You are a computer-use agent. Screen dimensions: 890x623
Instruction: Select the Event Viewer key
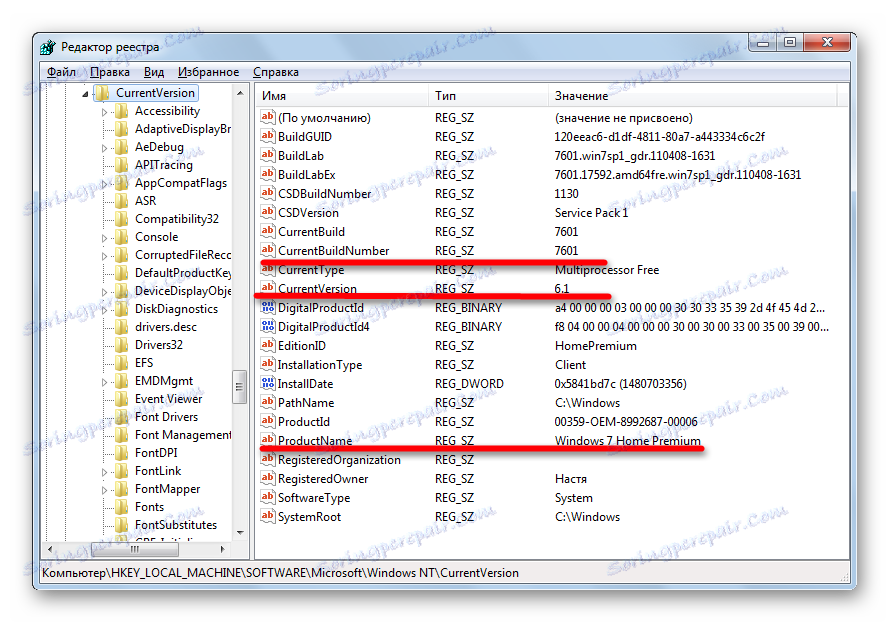[x=168, y=399]
